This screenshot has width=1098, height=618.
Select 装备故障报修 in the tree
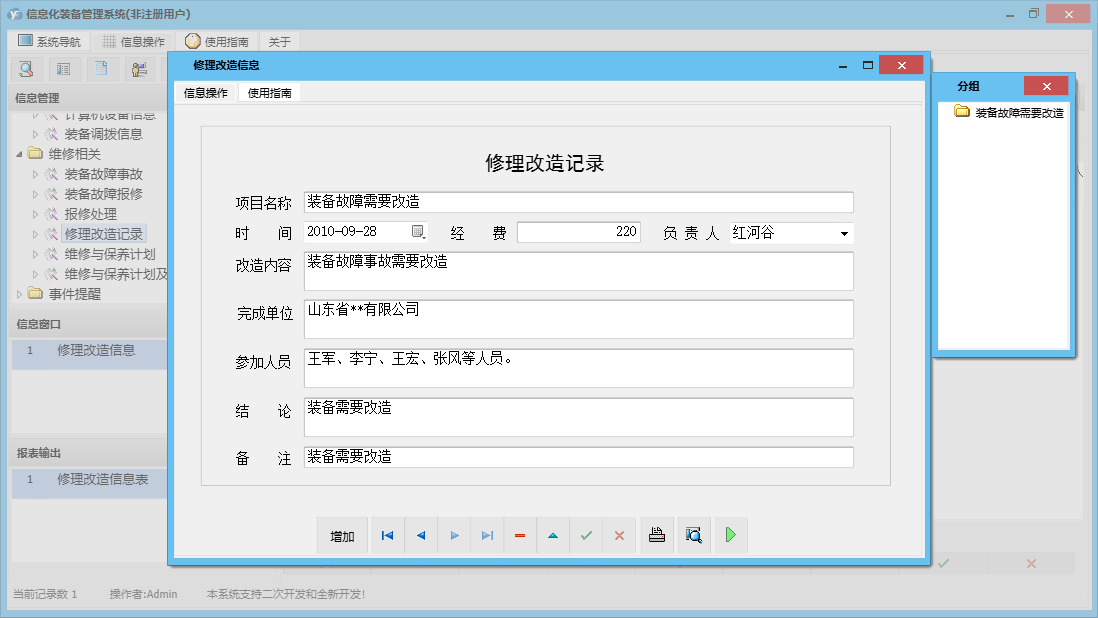(x=103, y=194)
